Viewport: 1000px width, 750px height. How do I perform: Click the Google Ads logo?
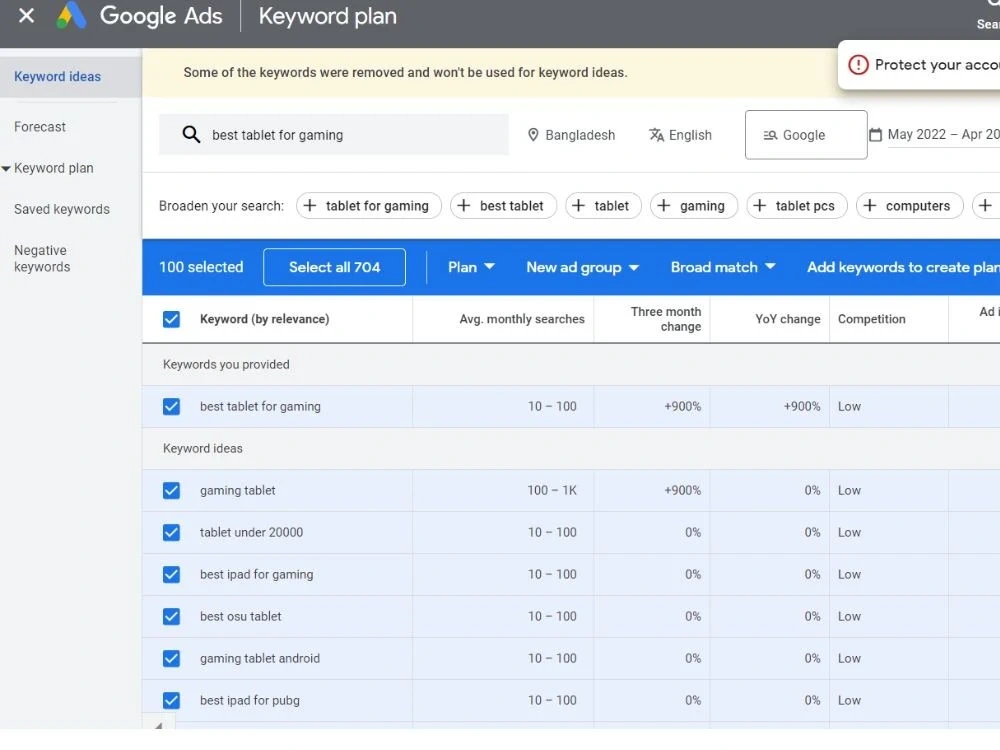pos(71,15)
